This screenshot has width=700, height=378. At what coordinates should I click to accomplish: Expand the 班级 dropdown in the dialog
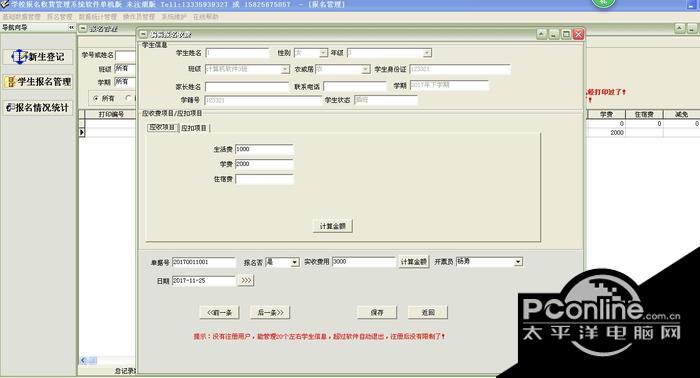click(285, 70)
